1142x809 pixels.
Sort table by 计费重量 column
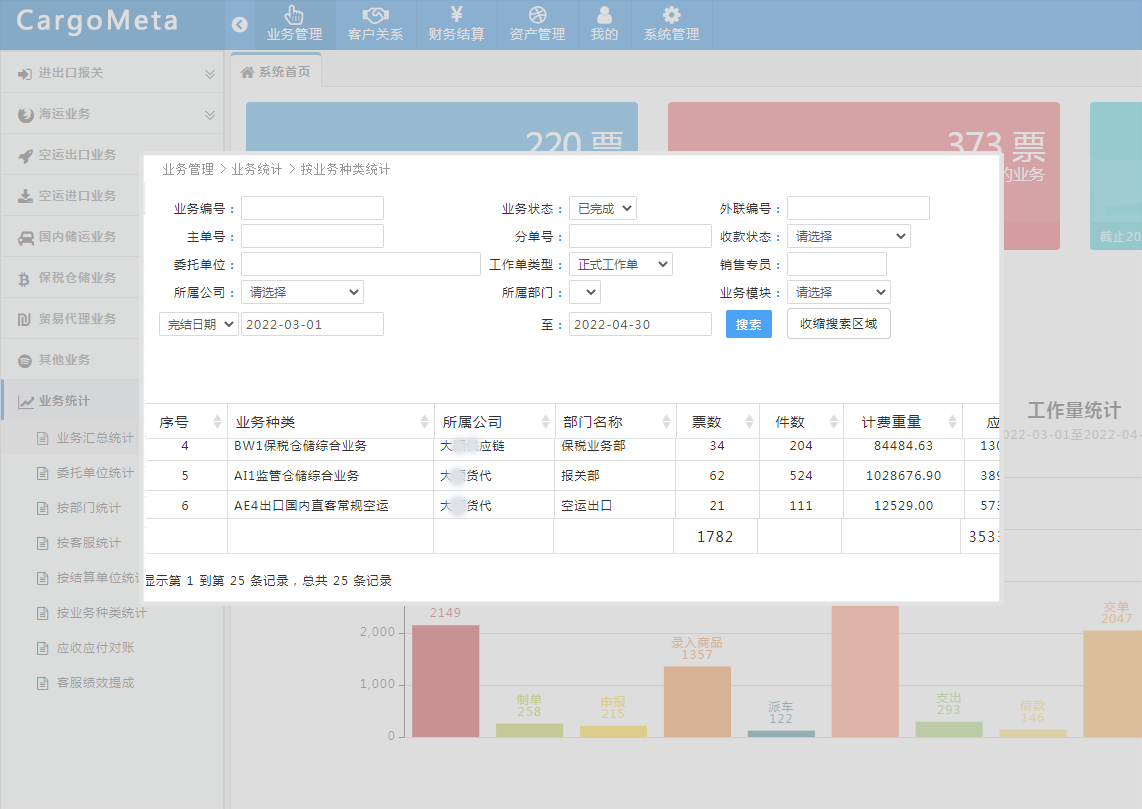click(x=903, y=422)
